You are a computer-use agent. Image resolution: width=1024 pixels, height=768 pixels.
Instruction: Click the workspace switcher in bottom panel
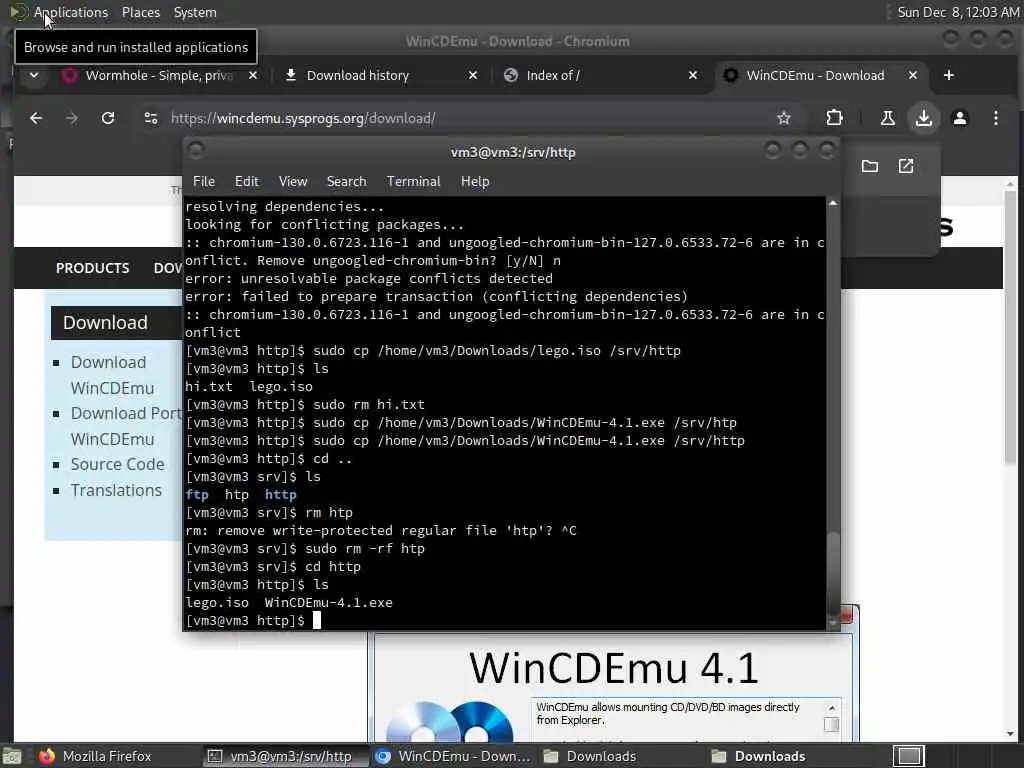[x=908, y=756]
